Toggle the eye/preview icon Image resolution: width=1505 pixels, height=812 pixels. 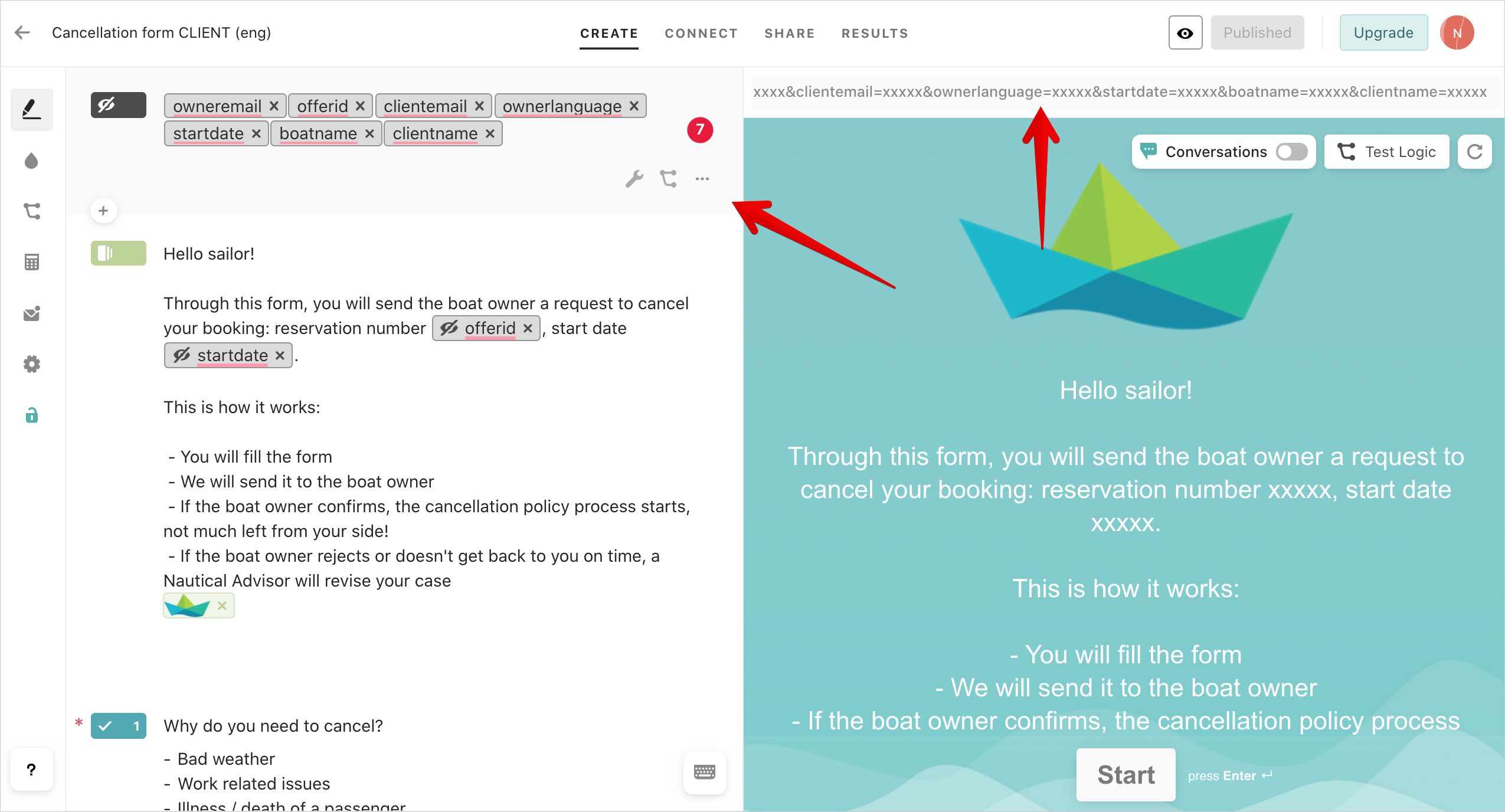click(x=1185, y=33)
